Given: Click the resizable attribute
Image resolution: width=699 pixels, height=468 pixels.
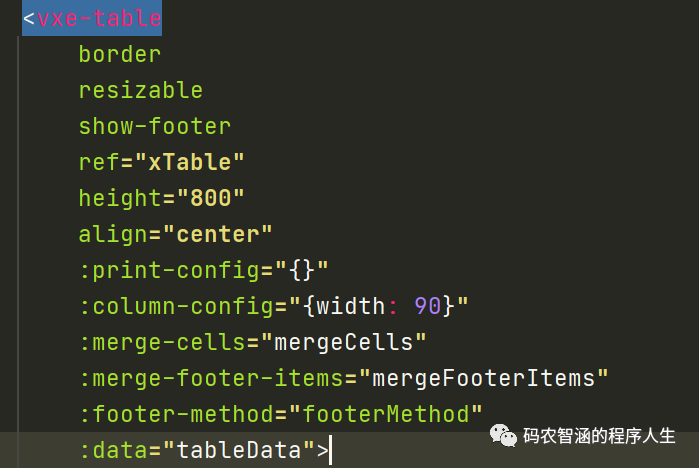Looking at the screenshot, I should coord(140,90).
